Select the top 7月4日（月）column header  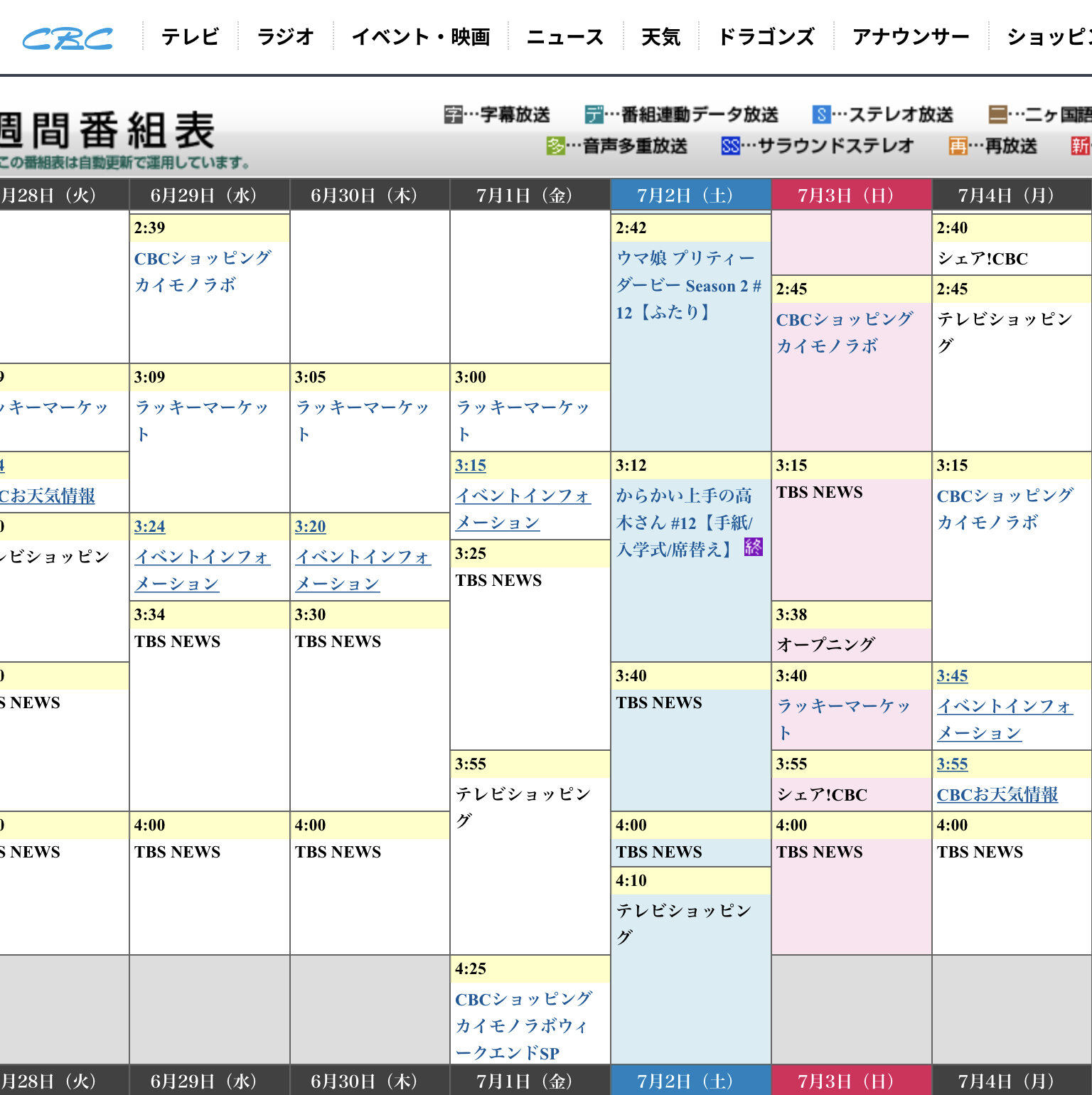pos(1012,195)
